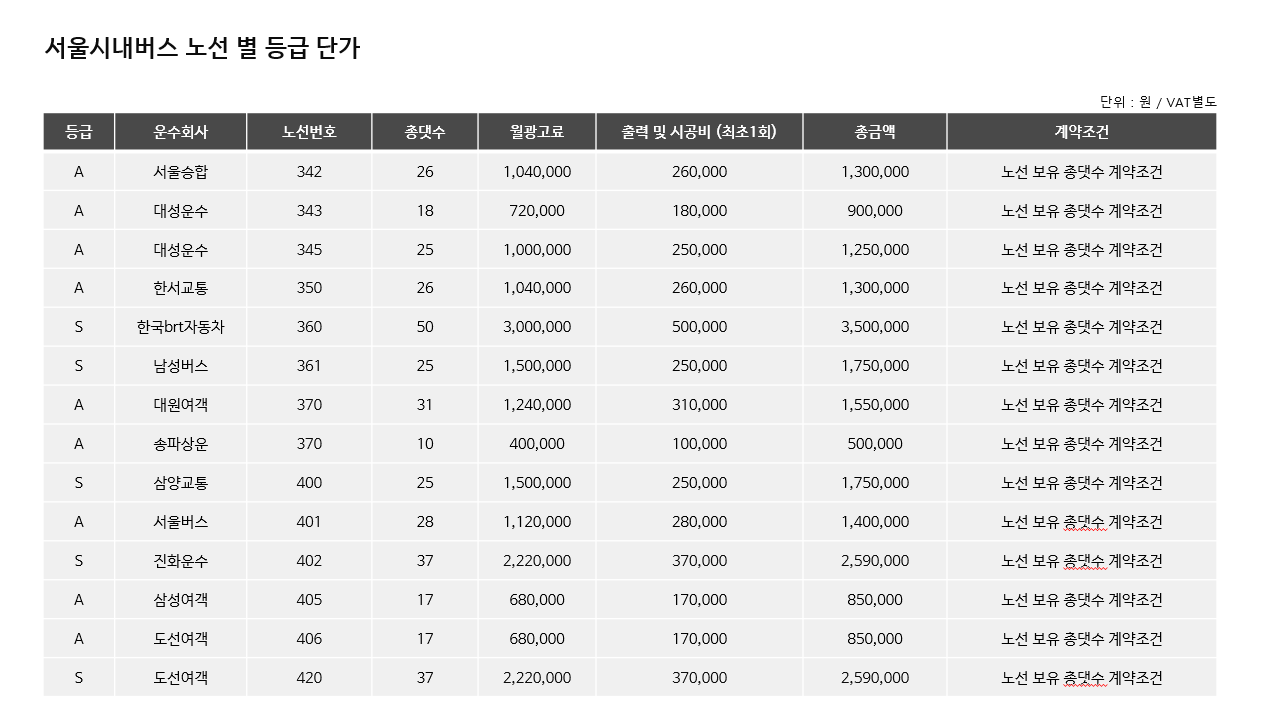
Task: Select the 총댓수 header cell
Action: [x=425, y=132]
